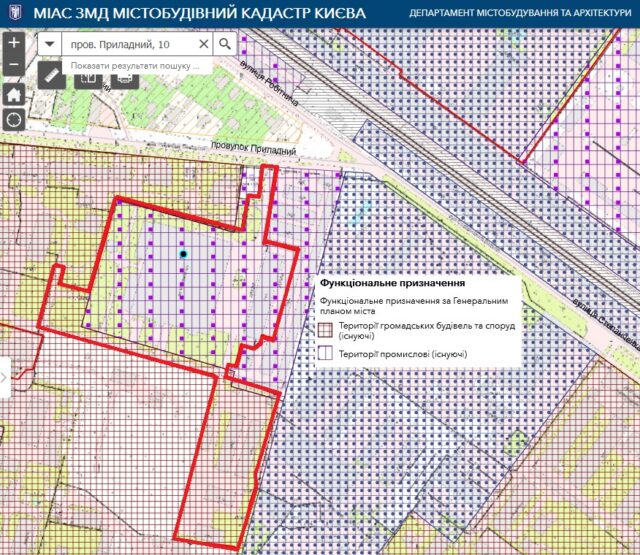Zoom in the map with plus button
Viewport: 640px width, 555px height.
pos(14,44)
